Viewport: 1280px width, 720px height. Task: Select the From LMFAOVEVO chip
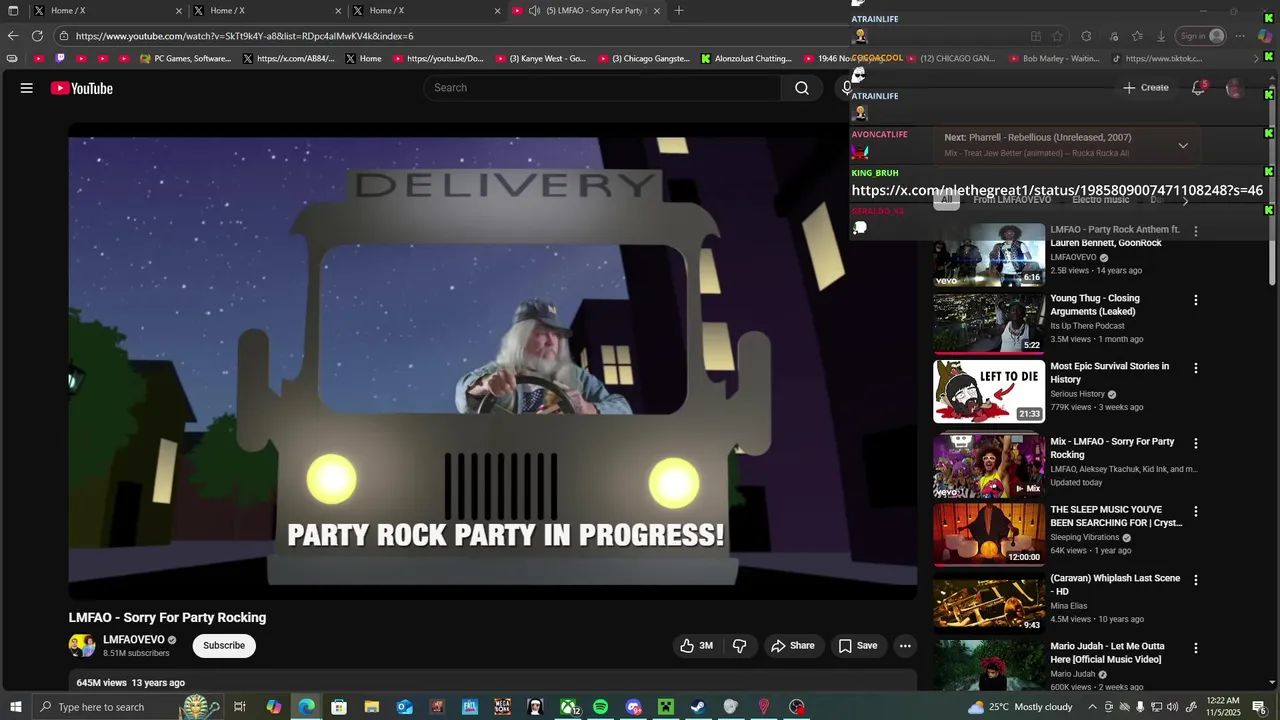(x=1012, y=200)
